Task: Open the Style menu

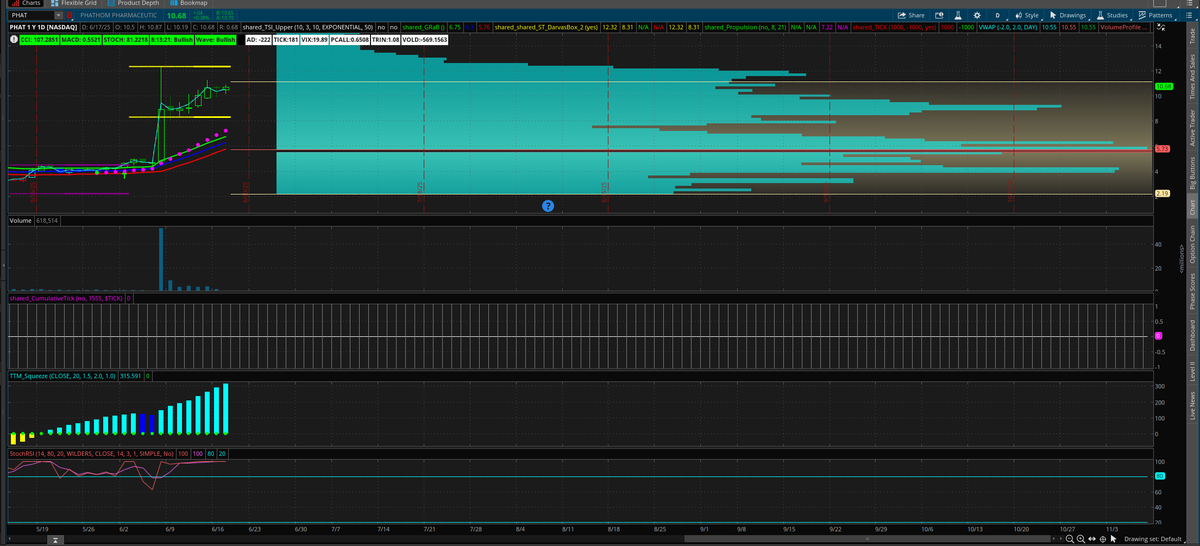Action: pyautogui.click(x=1027, y=15)
